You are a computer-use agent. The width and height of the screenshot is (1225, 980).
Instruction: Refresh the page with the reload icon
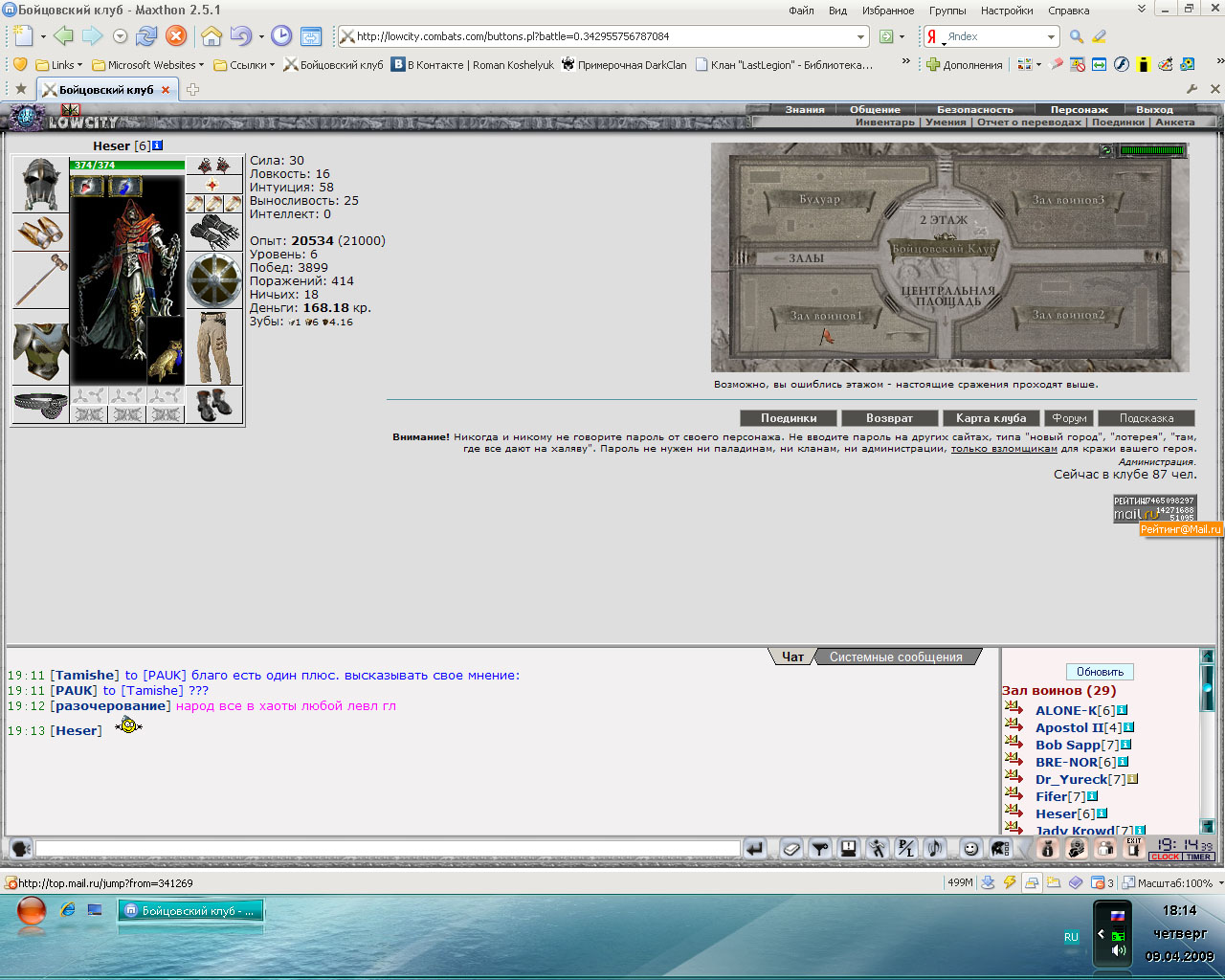coord(146,36)
